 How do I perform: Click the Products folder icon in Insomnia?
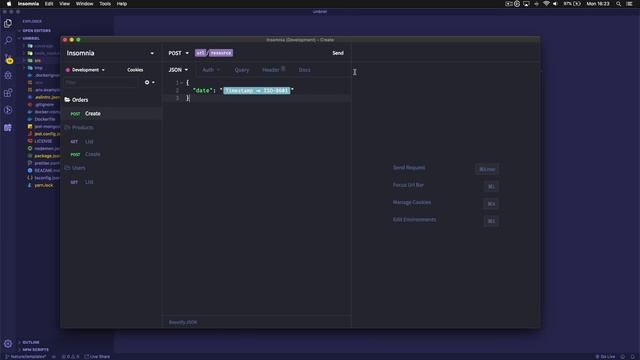point(67,127)
